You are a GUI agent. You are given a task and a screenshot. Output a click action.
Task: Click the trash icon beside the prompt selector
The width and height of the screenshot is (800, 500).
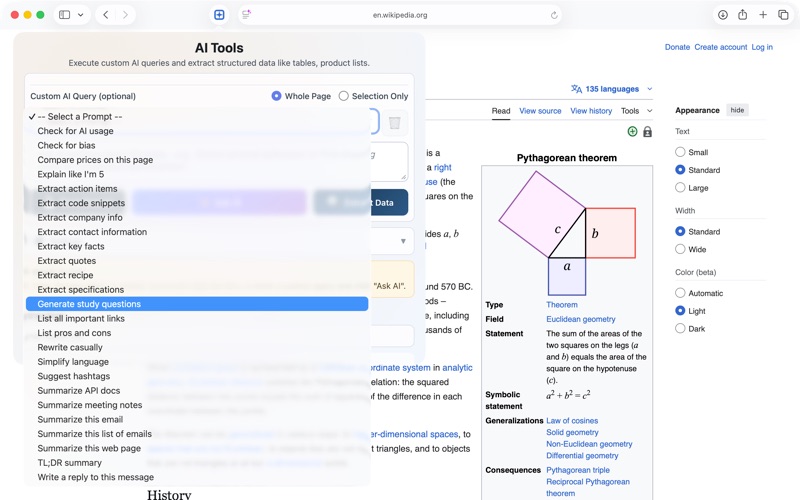(x=394, y=123)
